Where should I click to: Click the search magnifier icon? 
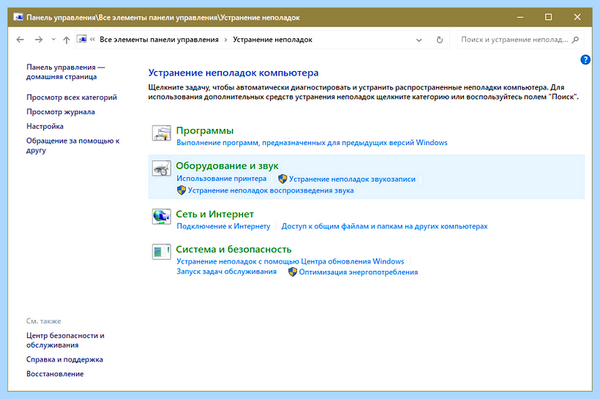coord(575,39)
